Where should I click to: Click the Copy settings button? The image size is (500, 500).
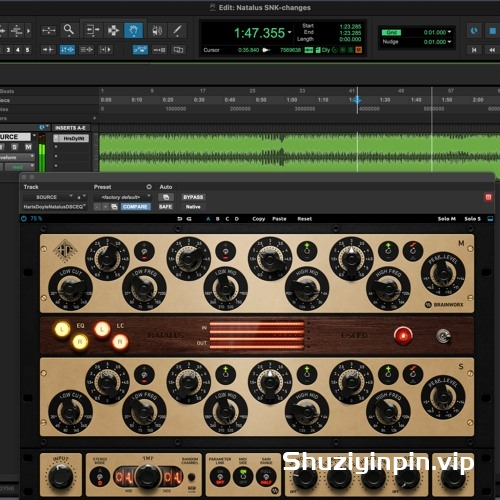(259, 219)
